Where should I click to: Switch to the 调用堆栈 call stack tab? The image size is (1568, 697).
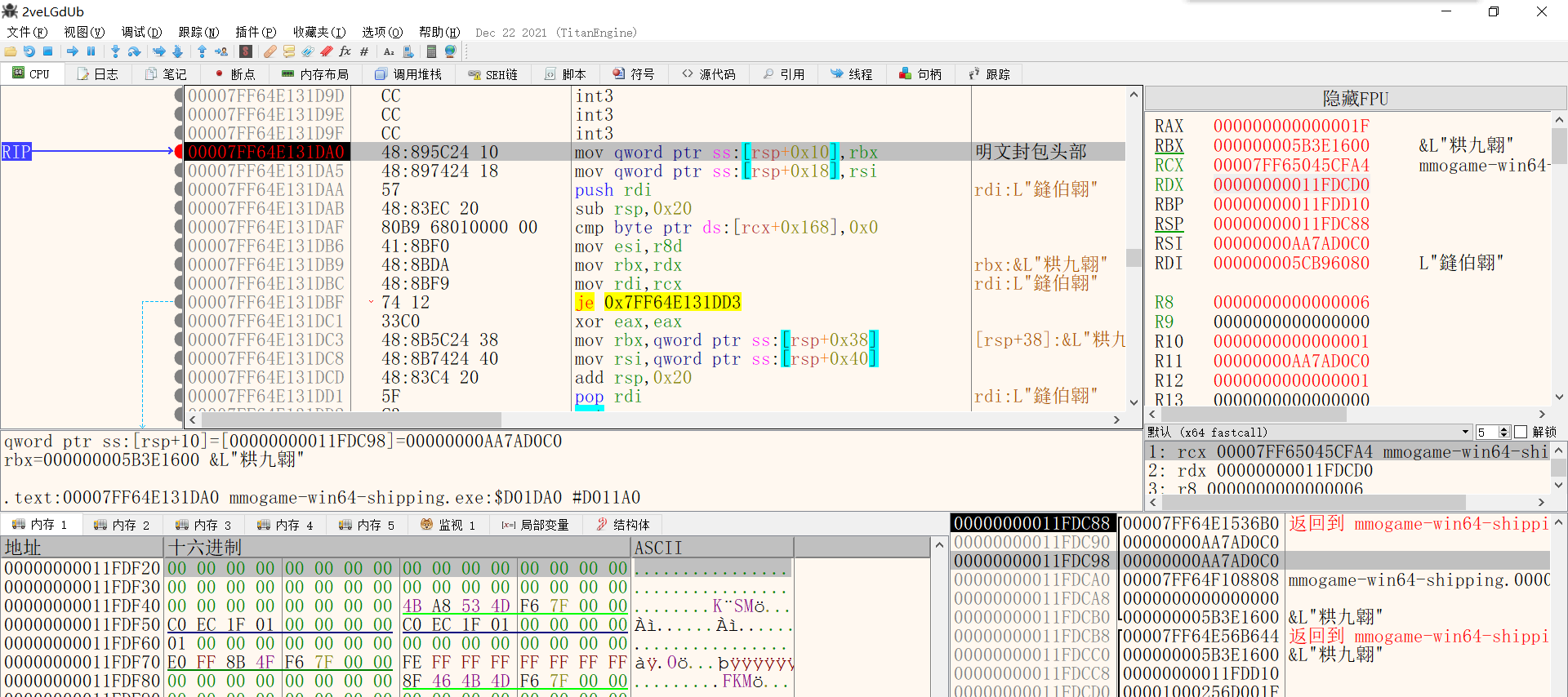click(408, 73)
